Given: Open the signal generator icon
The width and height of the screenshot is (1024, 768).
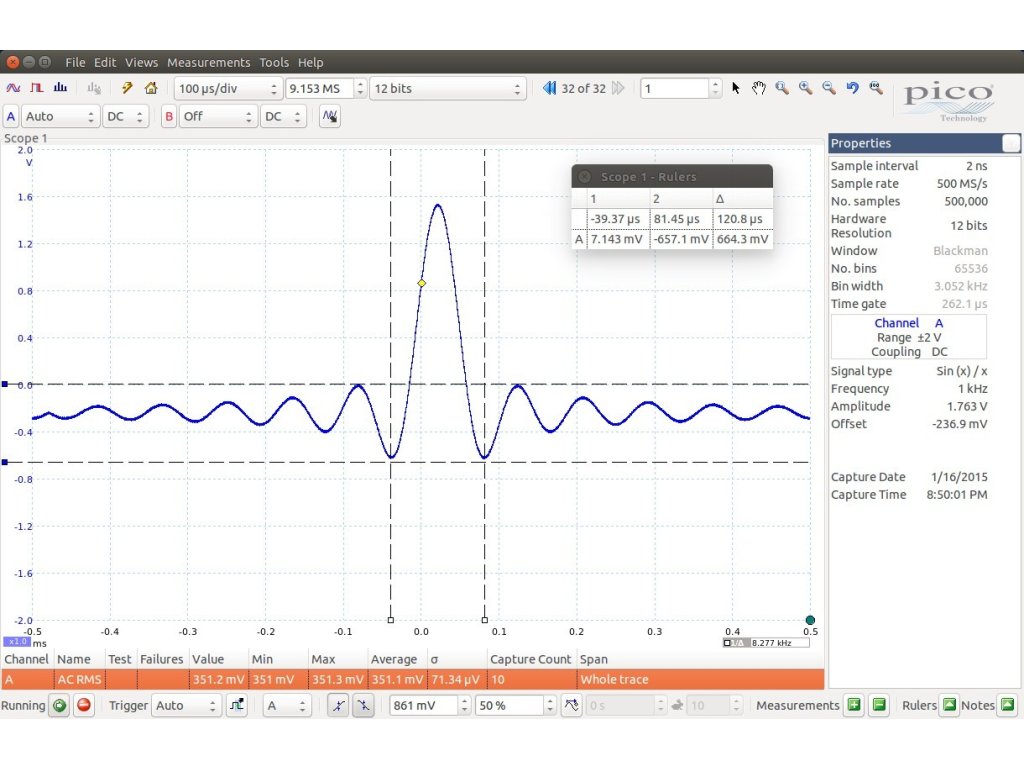Looking at the screenshot, I should pos(330,116).
